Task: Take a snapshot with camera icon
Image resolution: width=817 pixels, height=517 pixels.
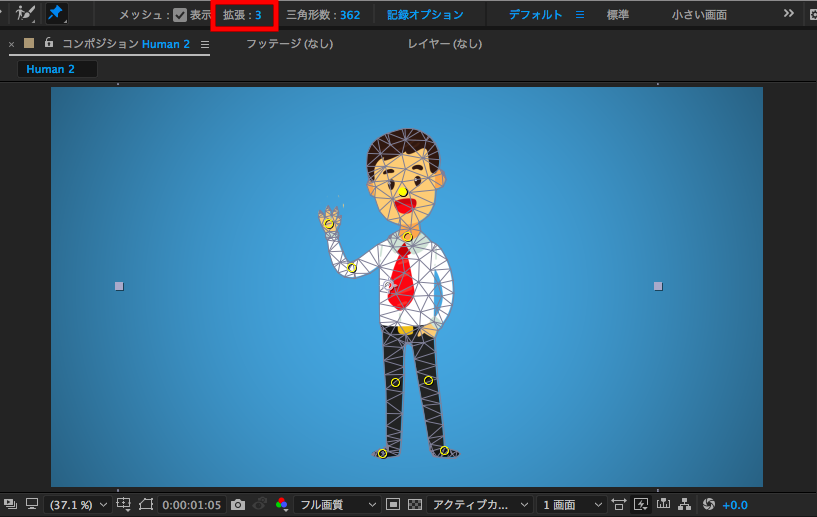Action: pos(238,504)
